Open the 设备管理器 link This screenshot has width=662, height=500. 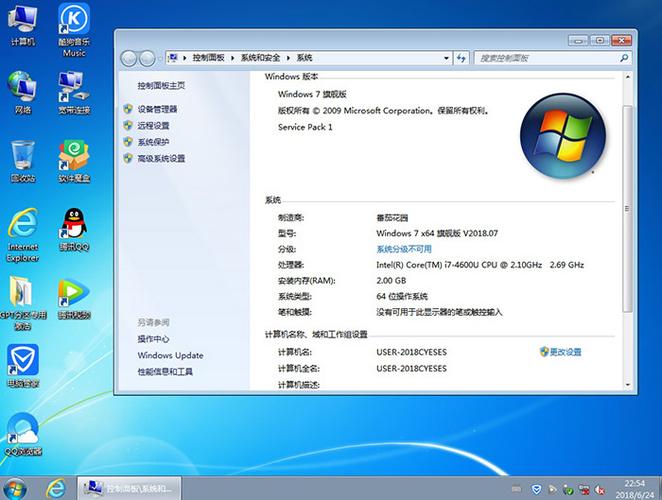[x=157, y=109]
